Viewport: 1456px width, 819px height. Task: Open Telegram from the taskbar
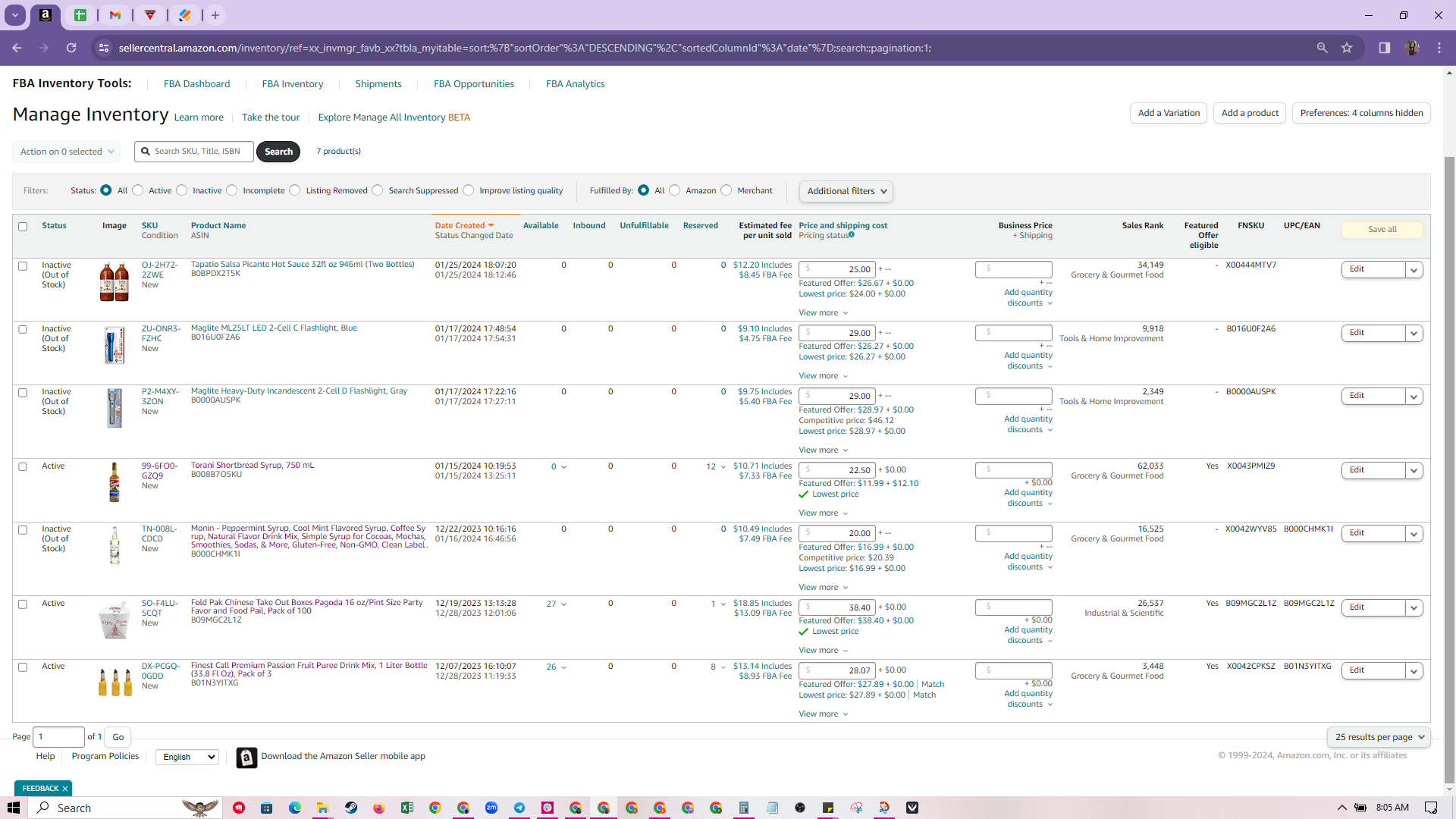[x=519, y=808]
